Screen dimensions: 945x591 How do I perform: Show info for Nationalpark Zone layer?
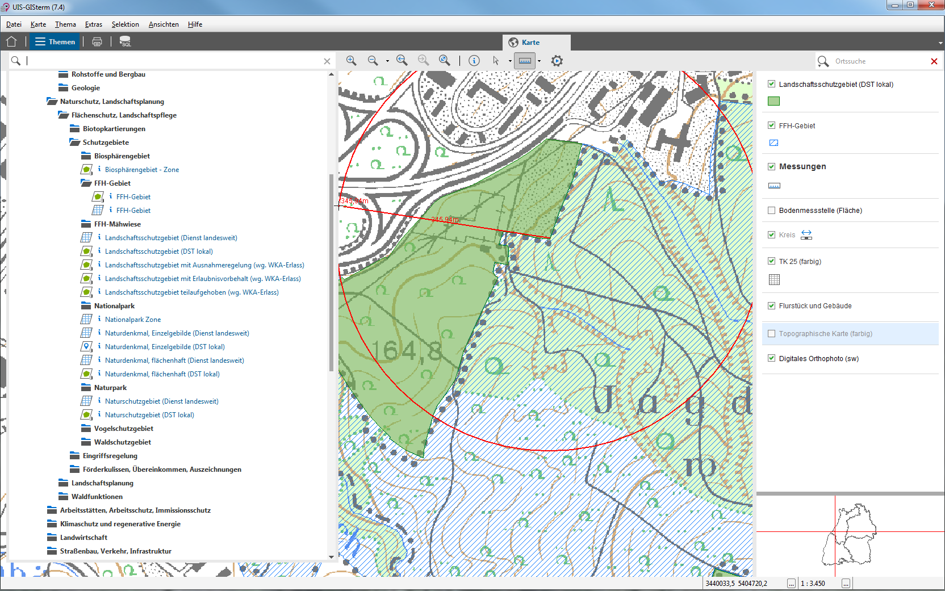click(99, 319)
